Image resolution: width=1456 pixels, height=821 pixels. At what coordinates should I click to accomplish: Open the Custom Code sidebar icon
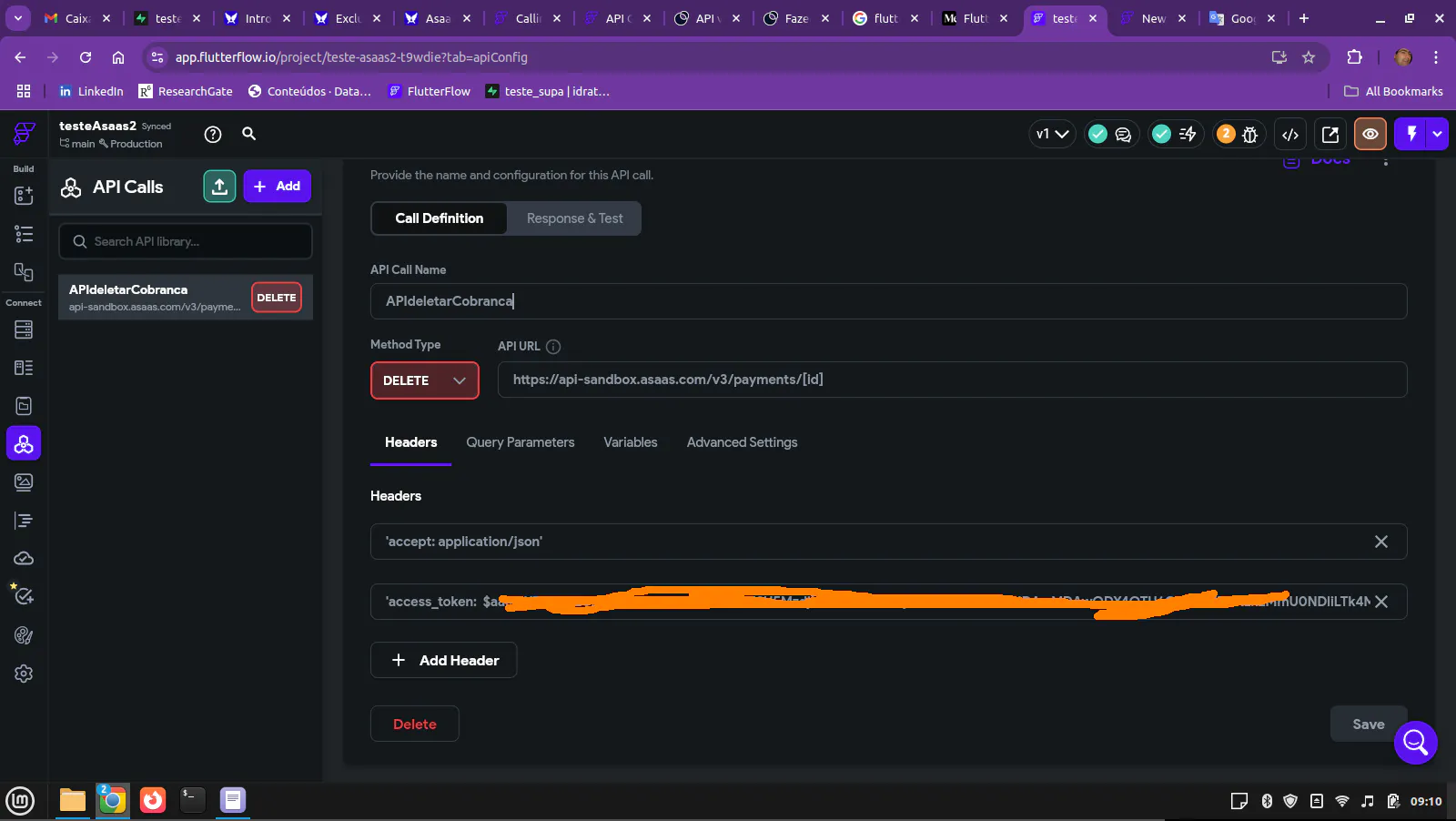pos(24,521)
